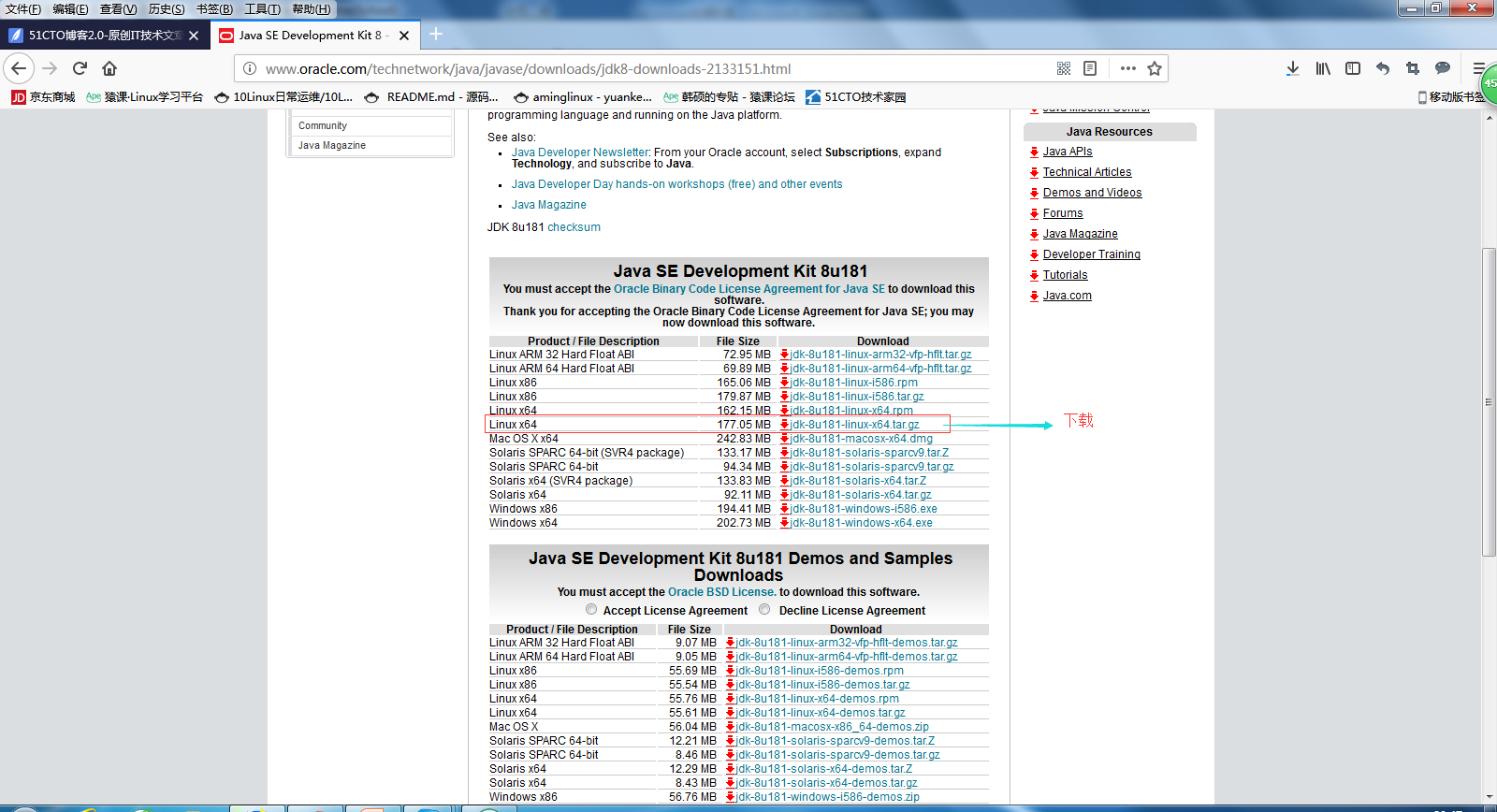1497x812 pixels.
Task: Open aminglinux - yuanke bookmark
Action: (581, 96)
